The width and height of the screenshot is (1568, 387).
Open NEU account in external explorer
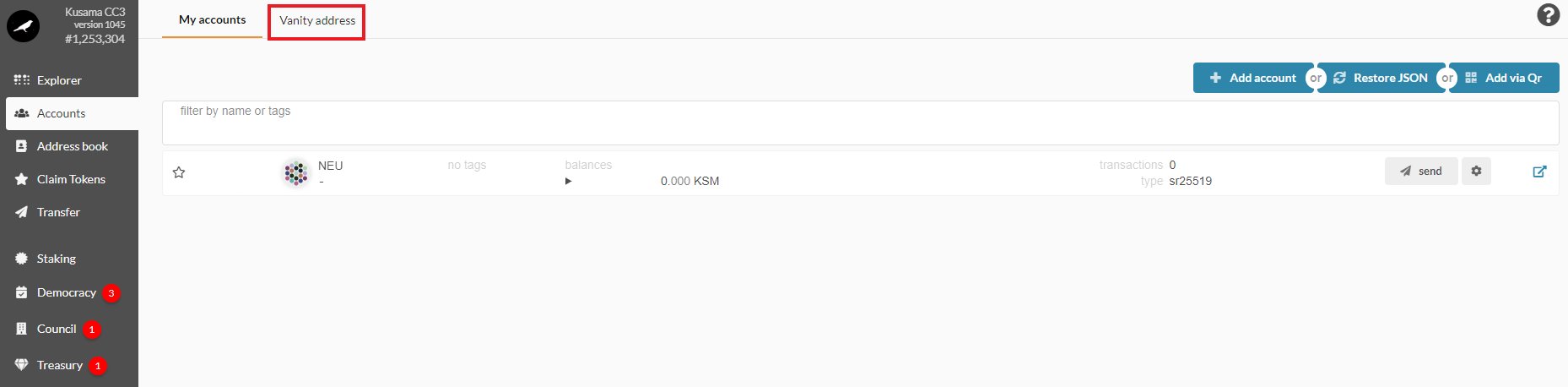coord(1539,172)
